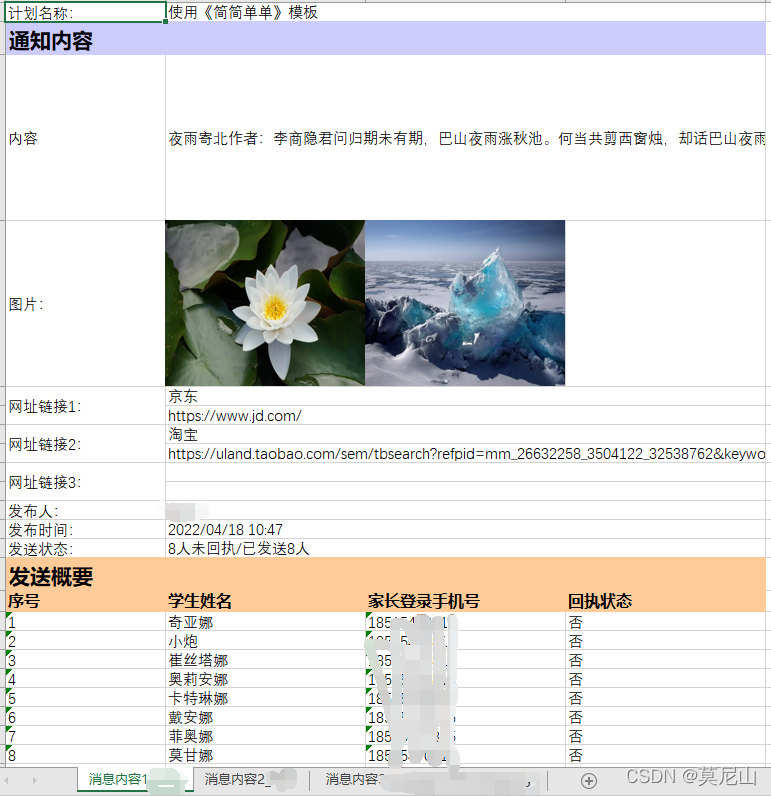
Task: Select the student name 卡特琳娜
Action: pos(265,698)
